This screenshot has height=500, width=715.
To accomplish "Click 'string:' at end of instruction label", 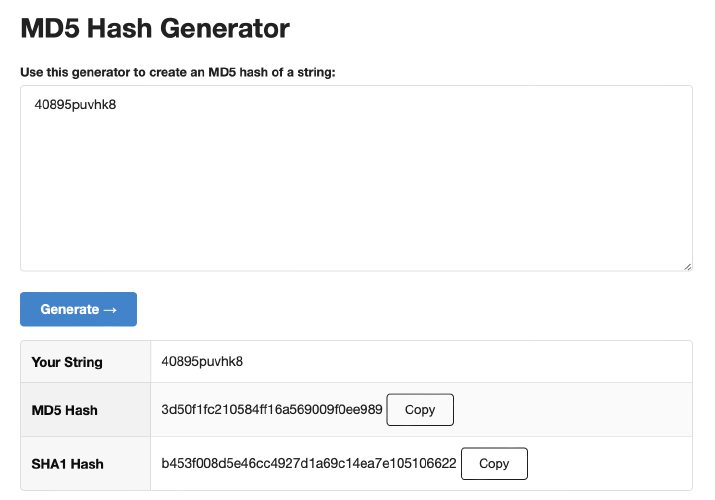I will click(316, 72).
